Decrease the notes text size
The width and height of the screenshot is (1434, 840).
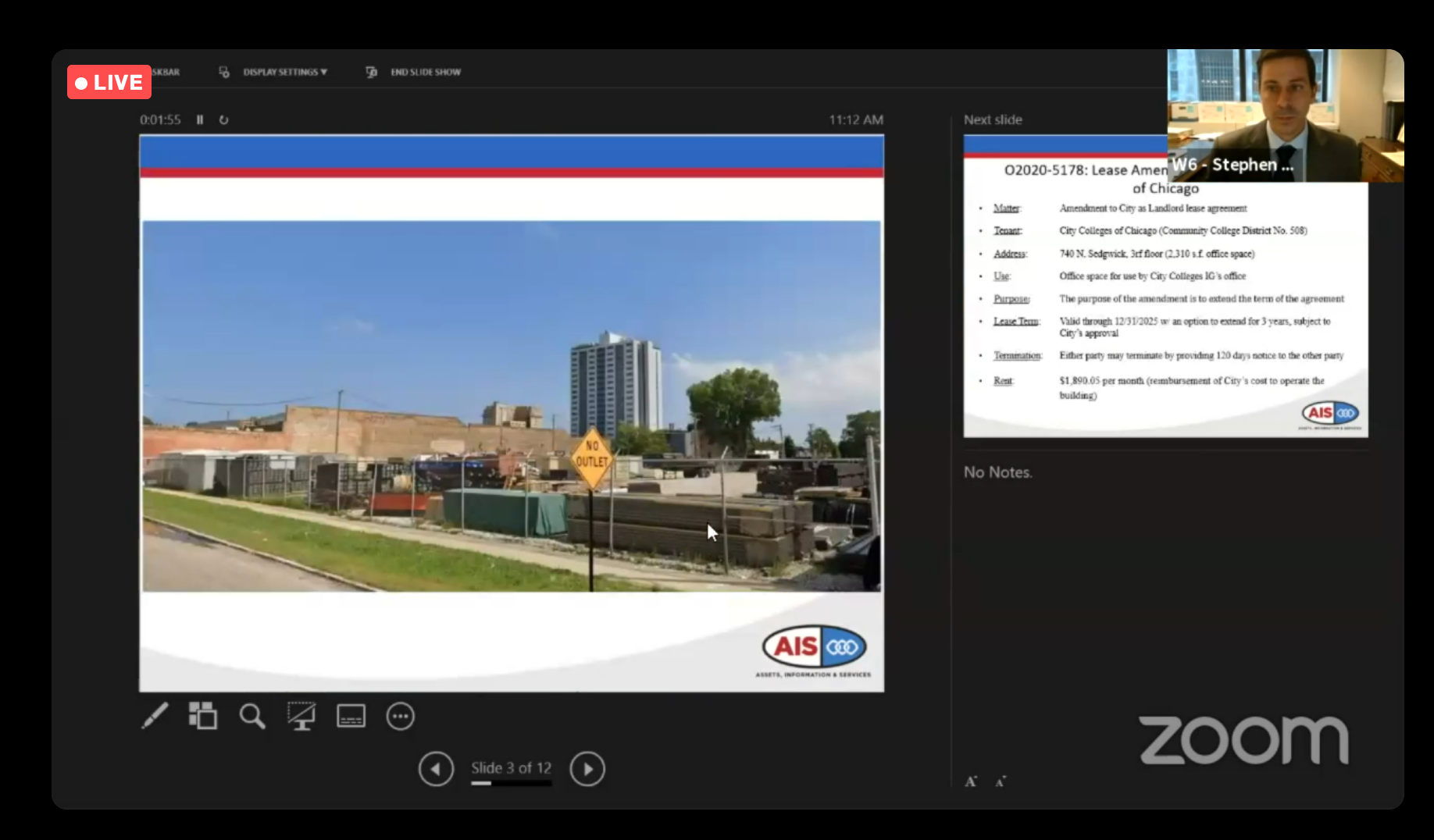point(1001,781)
